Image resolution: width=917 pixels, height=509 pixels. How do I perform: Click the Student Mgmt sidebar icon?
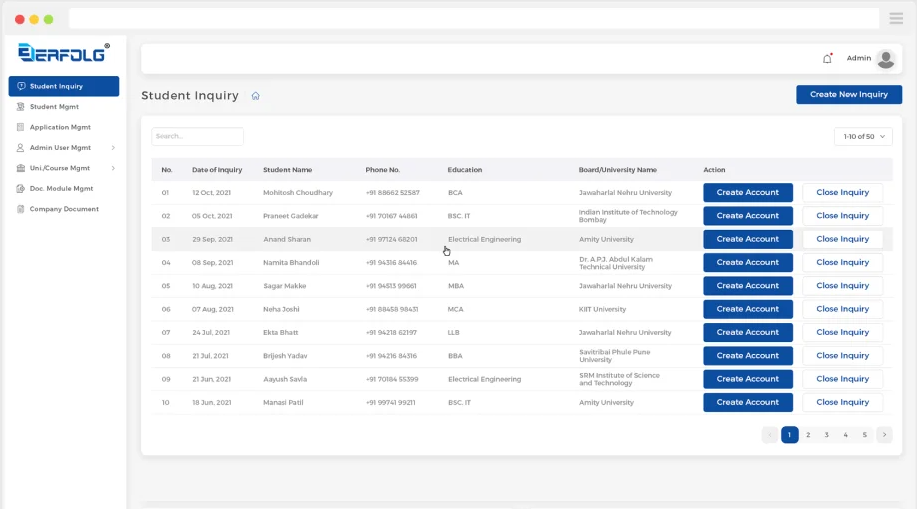pos(21,107)
